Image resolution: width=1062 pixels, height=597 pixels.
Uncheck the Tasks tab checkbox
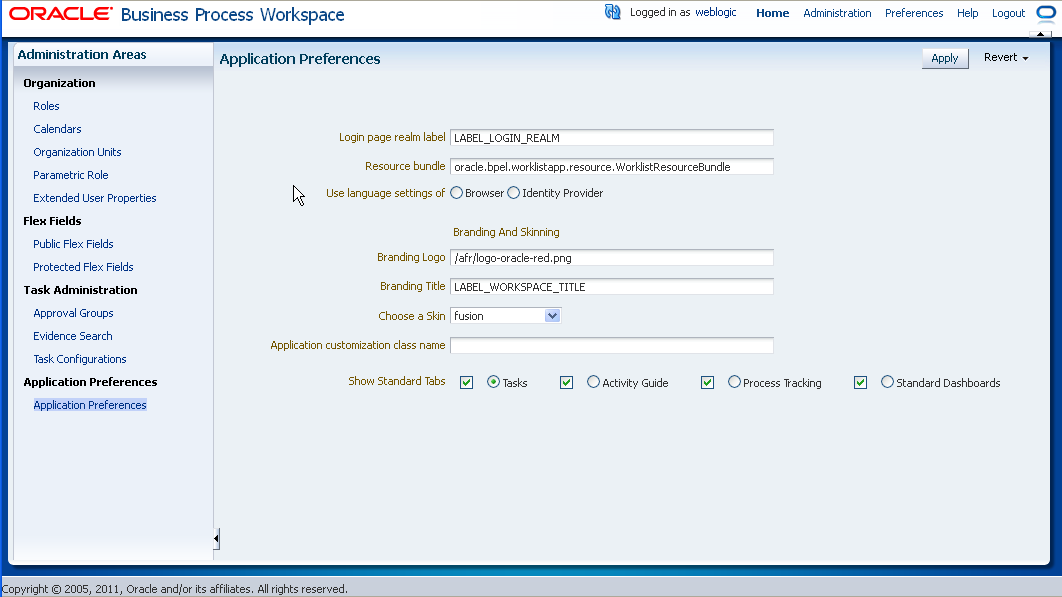tap(466, 383)
